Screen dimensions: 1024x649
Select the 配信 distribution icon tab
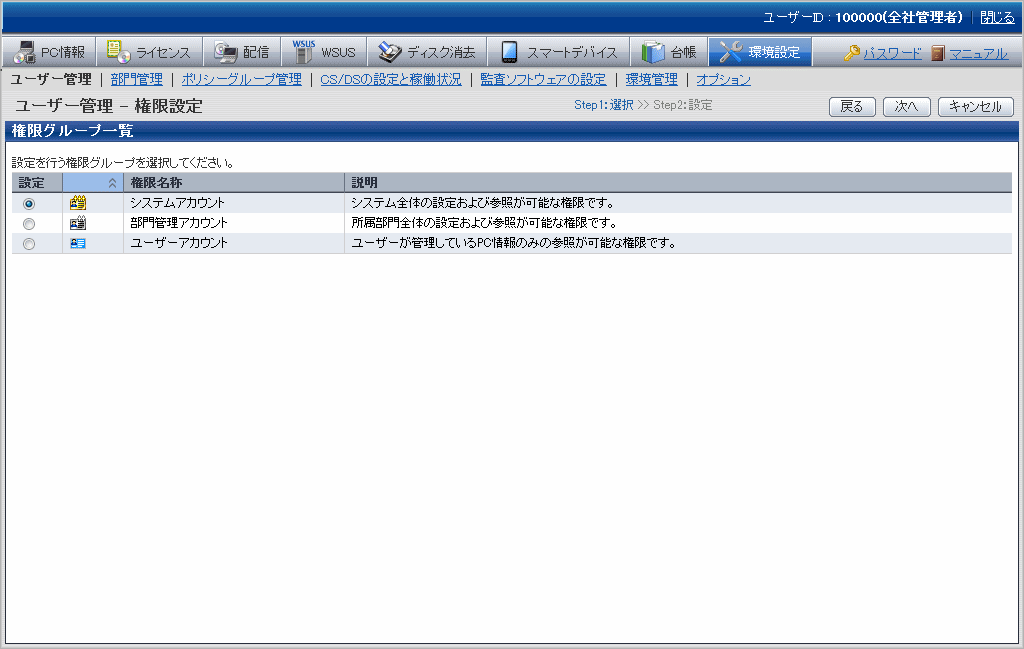coord(242,52)
